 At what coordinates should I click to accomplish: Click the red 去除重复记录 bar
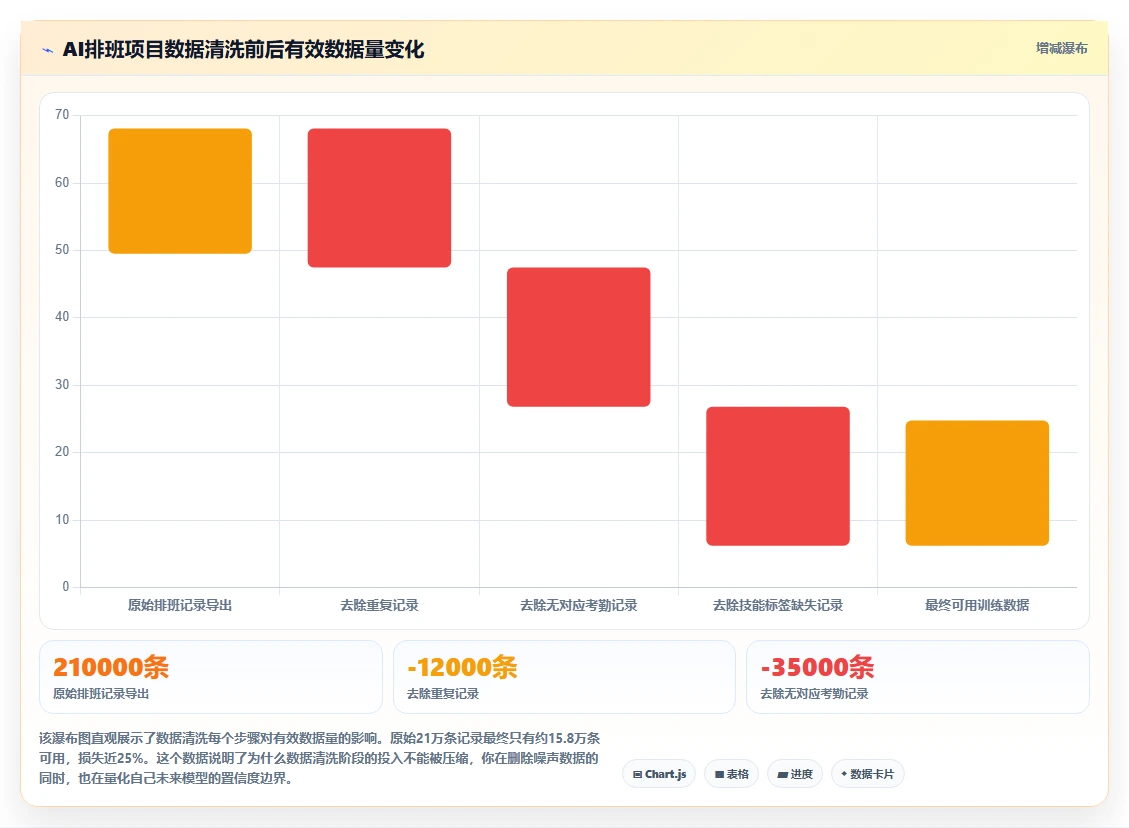379,198
